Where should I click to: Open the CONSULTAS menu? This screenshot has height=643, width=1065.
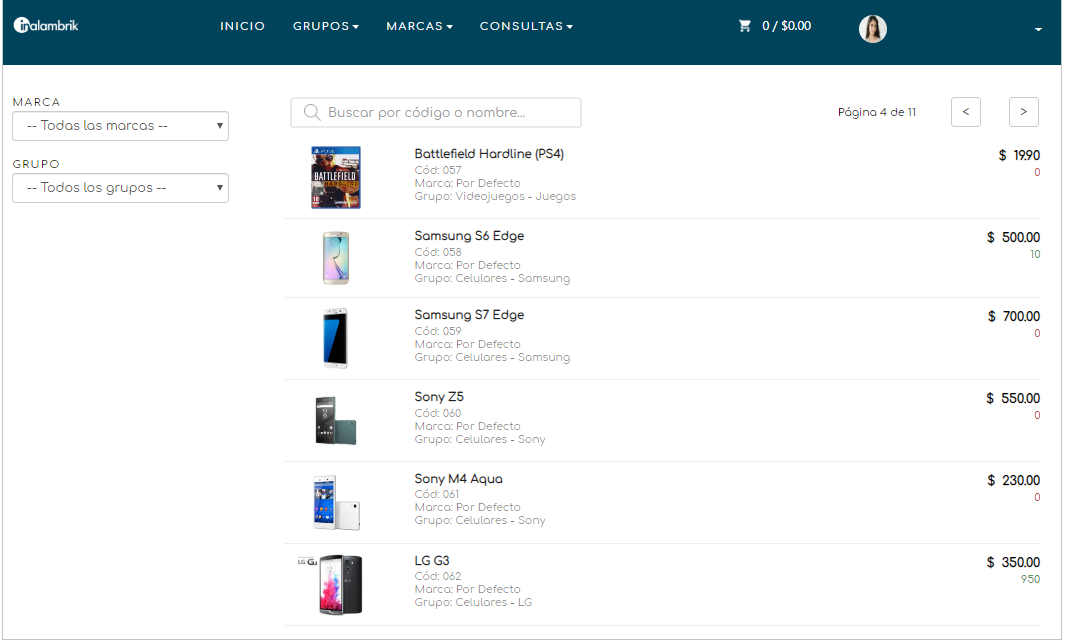(526, 26)
